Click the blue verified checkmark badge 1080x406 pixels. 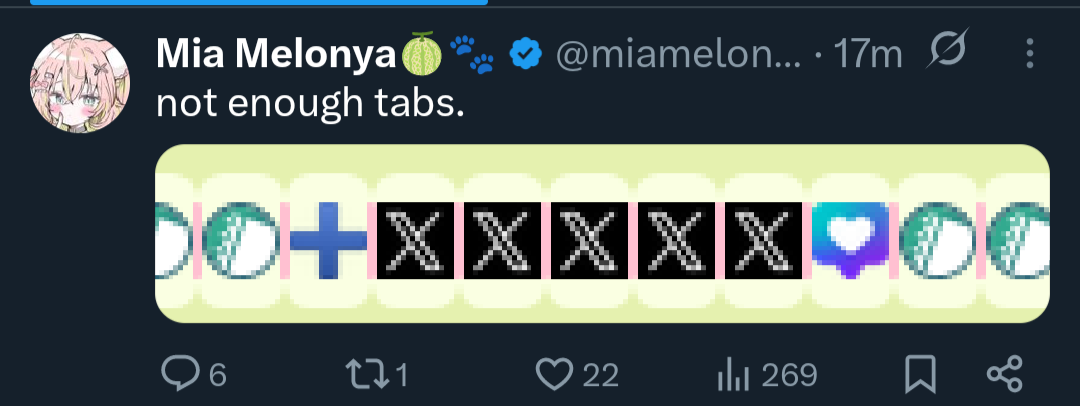pyautogui.click(x=526, y=56)
